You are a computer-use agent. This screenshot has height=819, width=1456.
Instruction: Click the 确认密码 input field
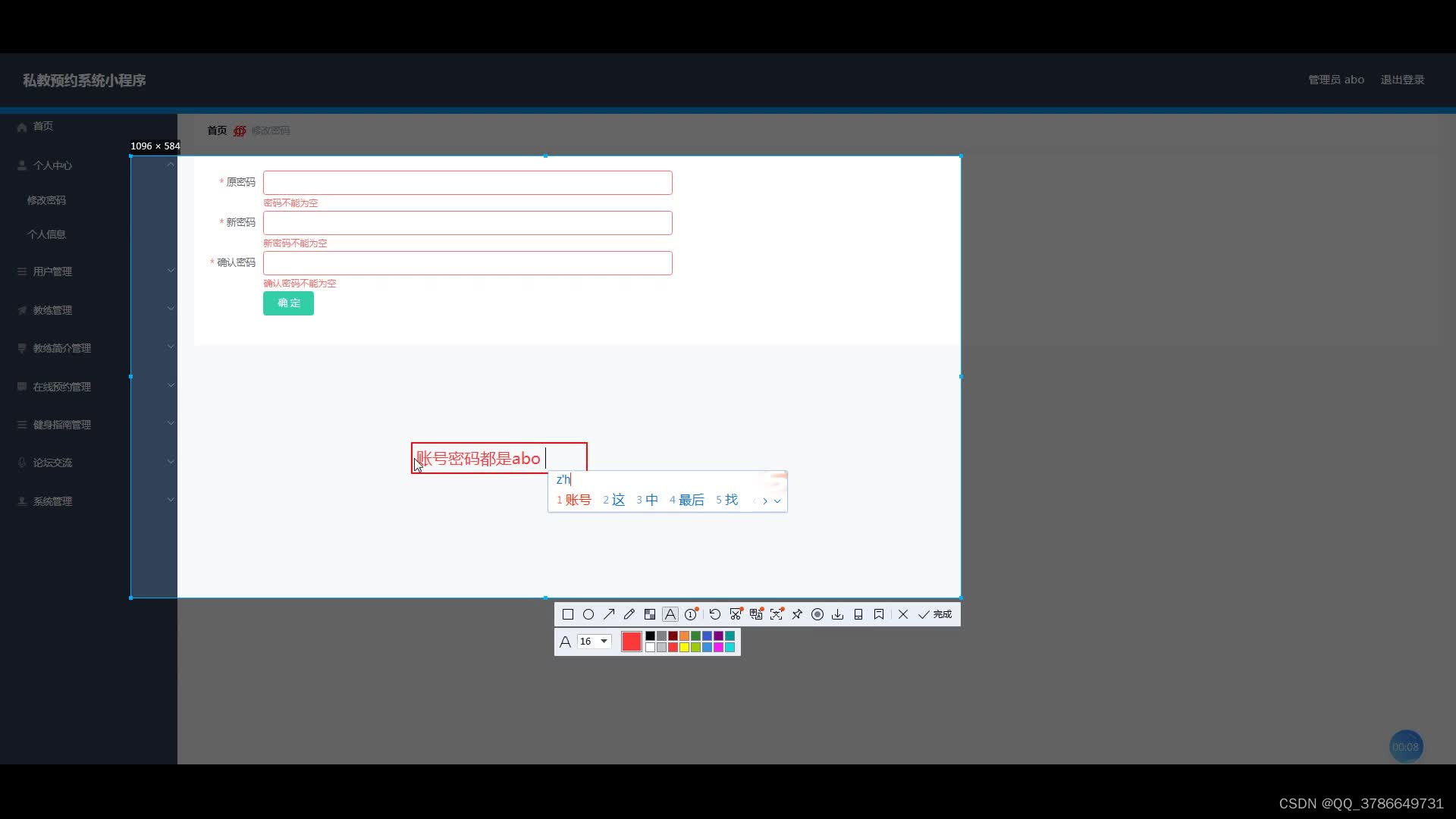coord(468,263)
